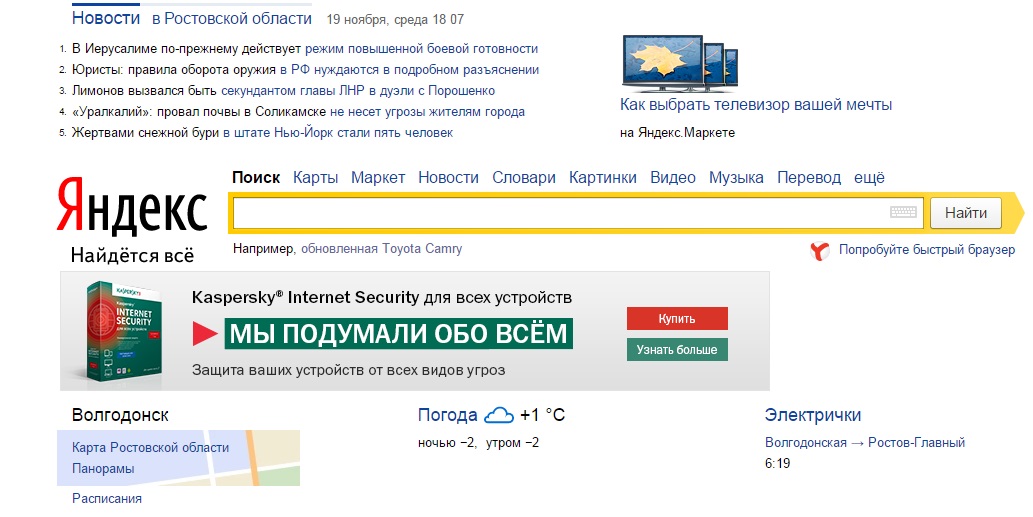Click the date 19 ноября, среда
The height and width of the screenshot is (517, 1033).
click(377, 20)
